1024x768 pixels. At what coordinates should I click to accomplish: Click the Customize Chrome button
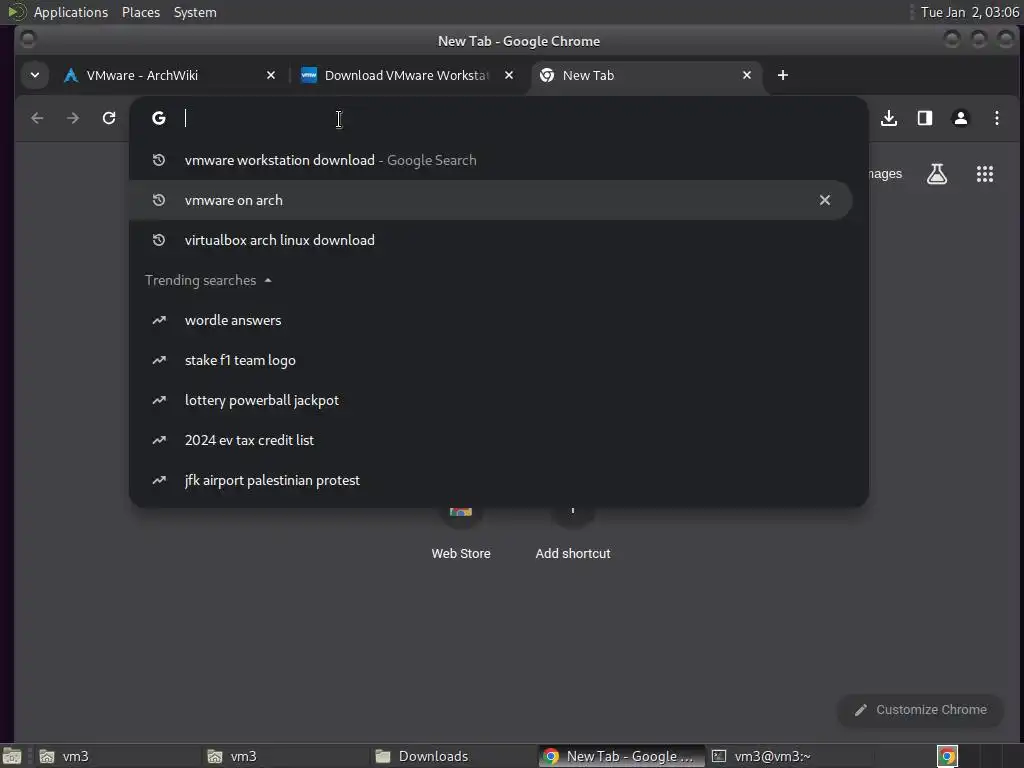tap(920, 710)
